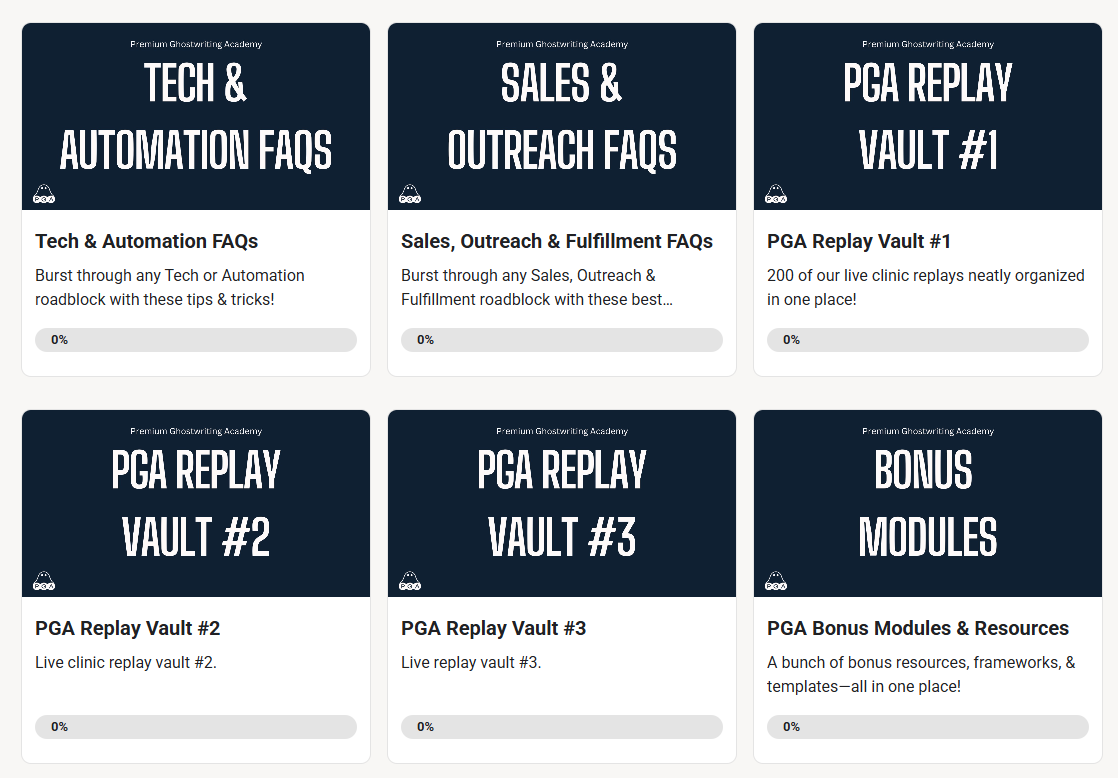Click '200 of our live clinic replays' description
1118x778 pixels.
tap(925, 287)
